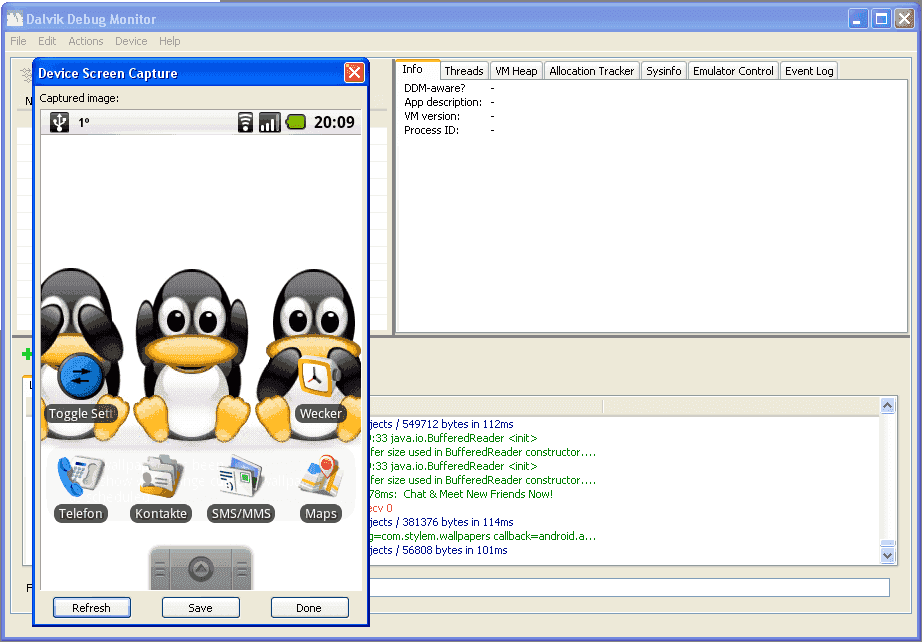Open the Help menu

click(169, 41)
